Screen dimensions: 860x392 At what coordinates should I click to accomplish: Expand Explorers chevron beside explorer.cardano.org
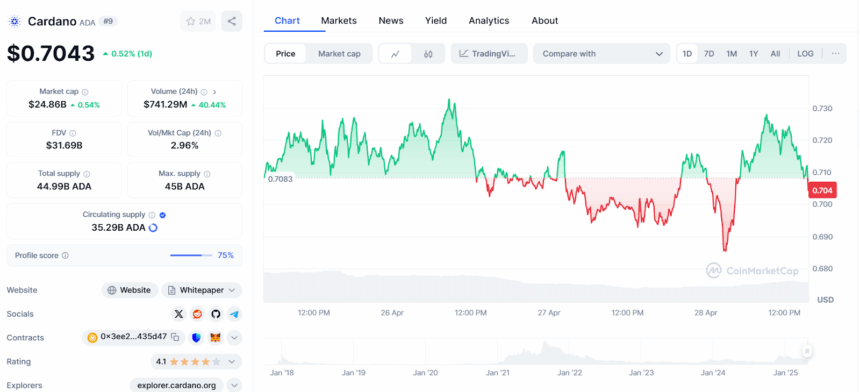tap(234, 385)
